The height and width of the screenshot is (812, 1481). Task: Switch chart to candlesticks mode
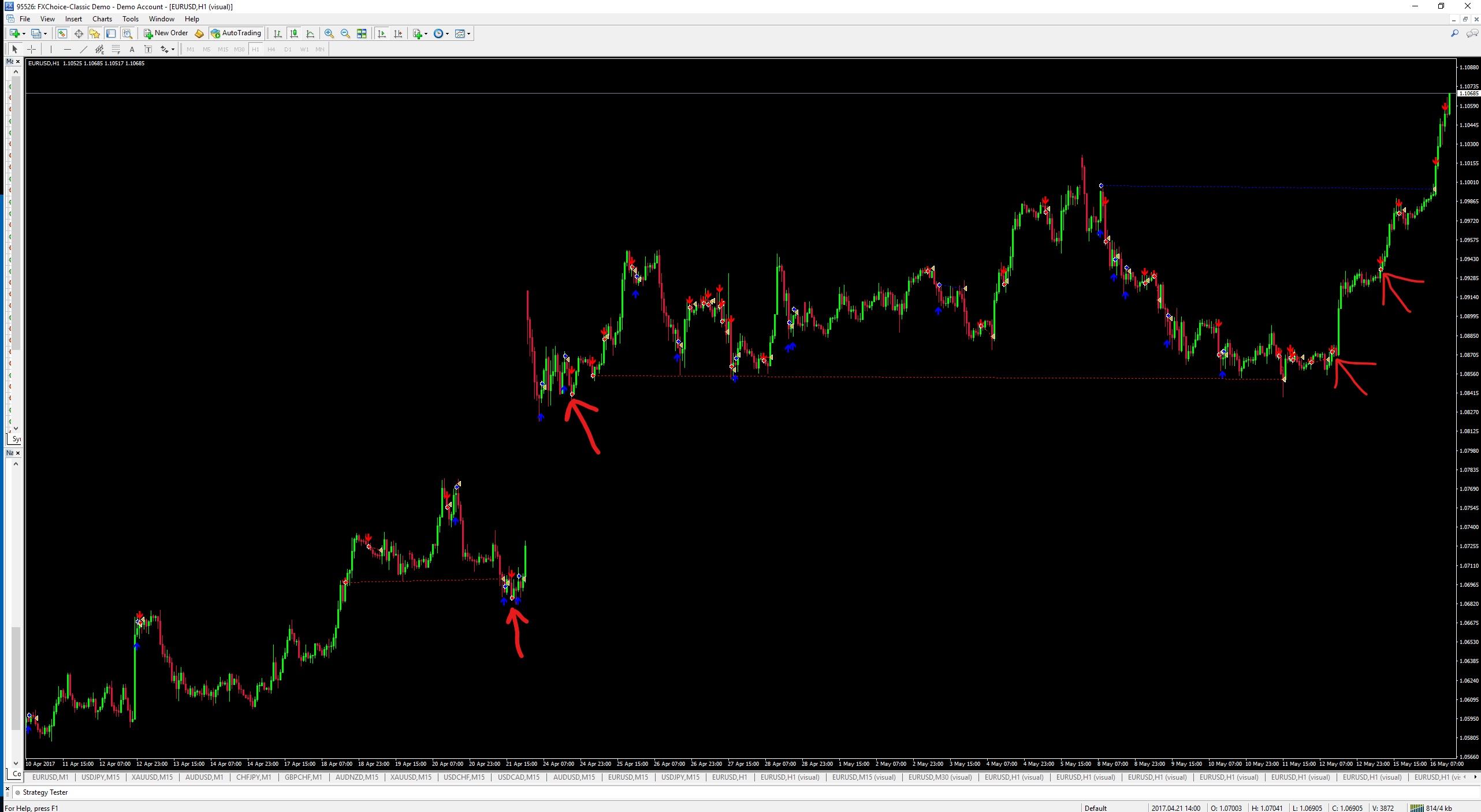pyautogui.click(x=294, y=33)
